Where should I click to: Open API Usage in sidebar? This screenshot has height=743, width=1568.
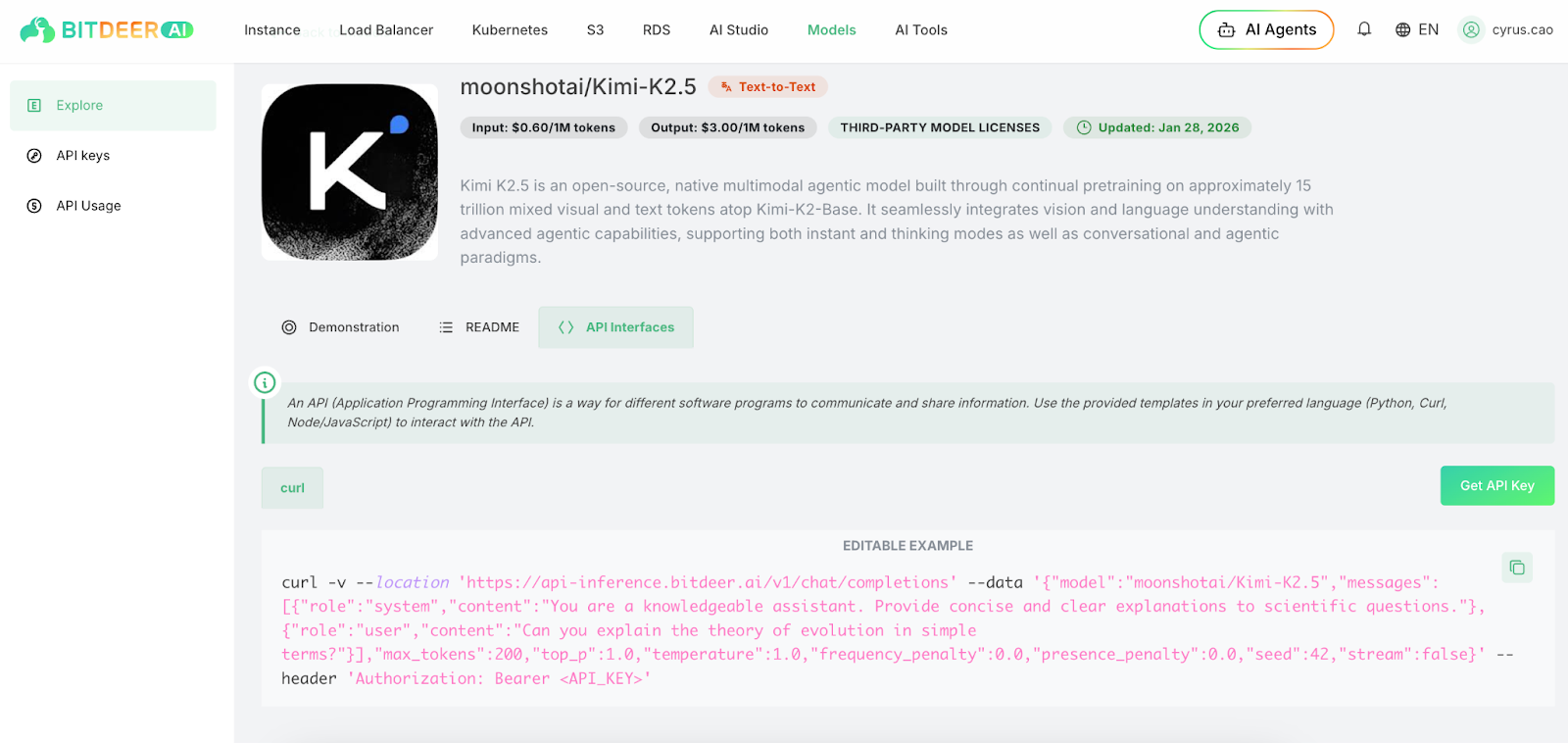click(x=88, y=206)
